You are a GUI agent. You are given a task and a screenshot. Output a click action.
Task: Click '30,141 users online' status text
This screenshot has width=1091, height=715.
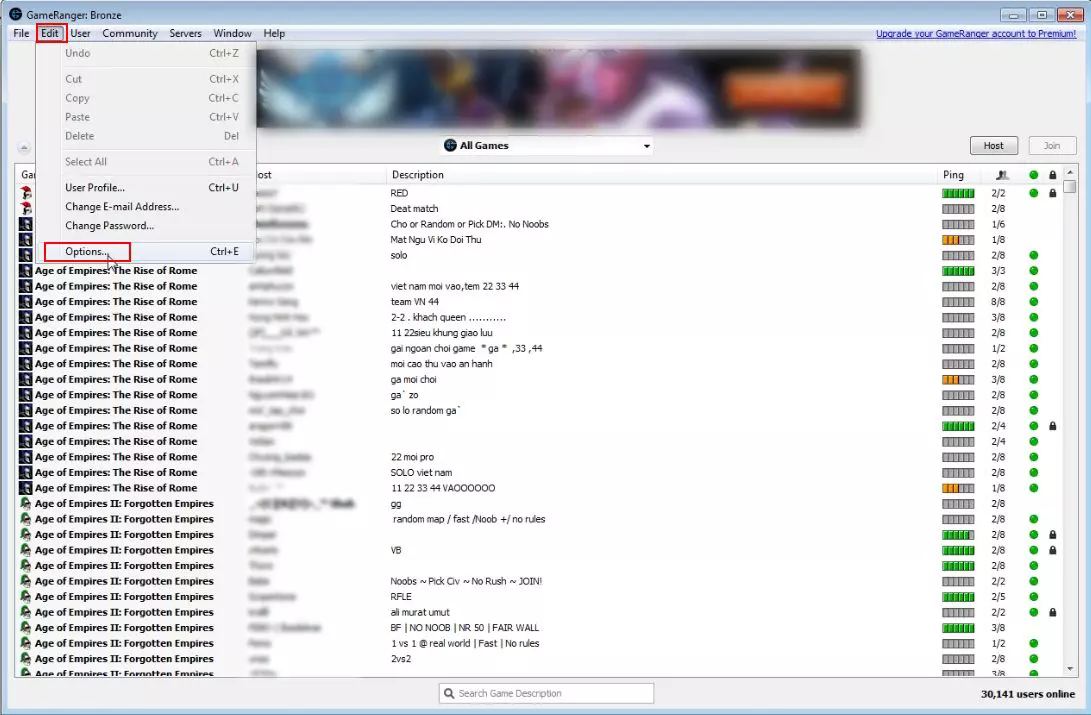(1028, 693)
